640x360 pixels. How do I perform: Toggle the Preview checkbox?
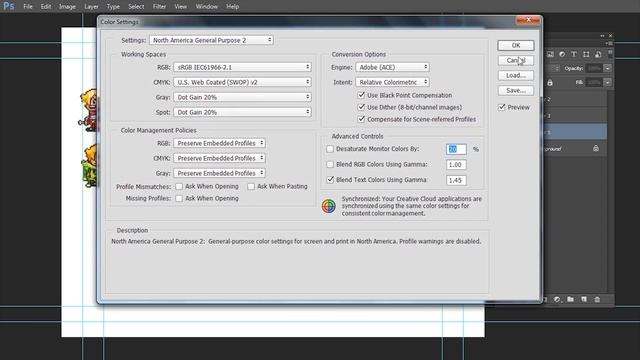pyautogui.click(x=502, y=107)
